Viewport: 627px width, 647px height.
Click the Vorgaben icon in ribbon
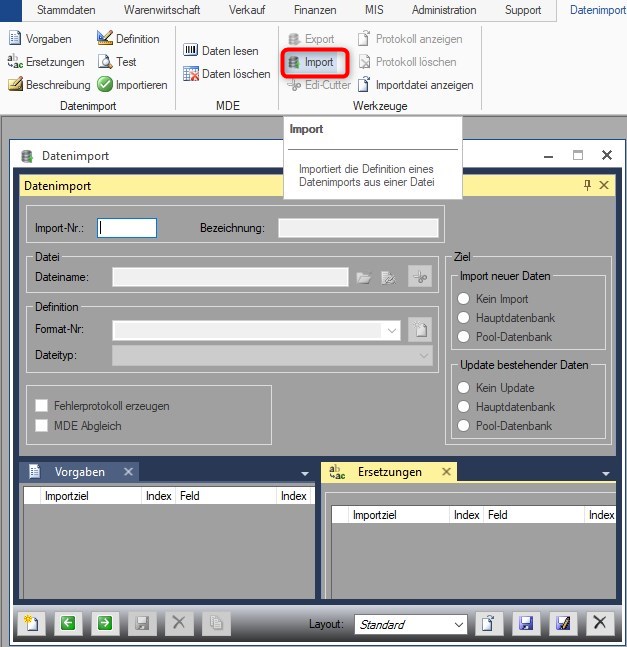point(17,39)
